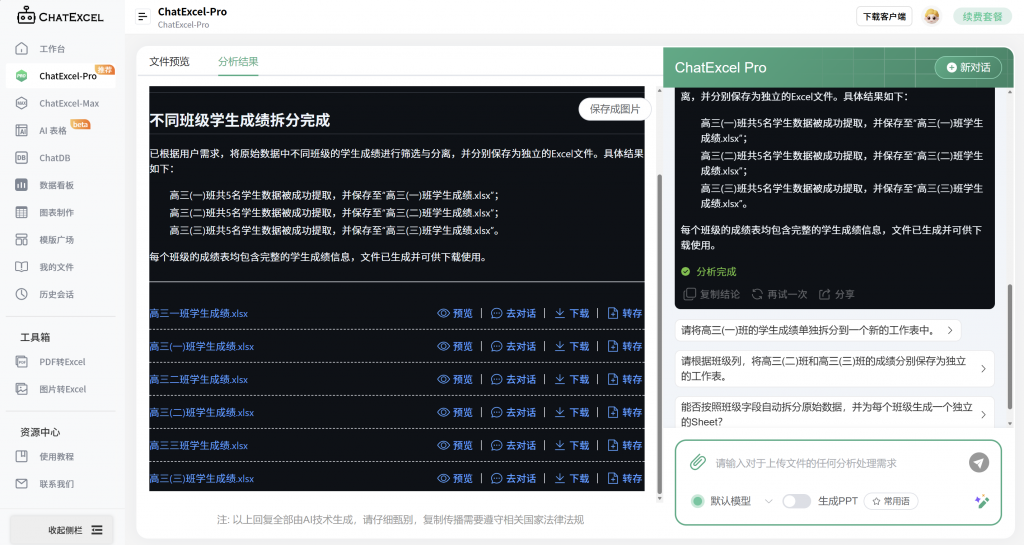Expand suggestion 能否按照班级字段自动拆分原始数据
Screen dimensions: 1024x545
click(834, 414)
